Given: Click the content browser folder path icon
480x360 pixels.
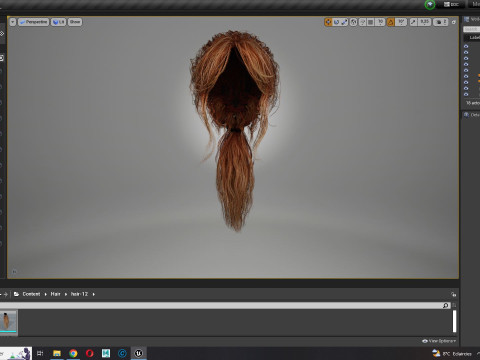Looking at the screenshot, I should [16, 294].
